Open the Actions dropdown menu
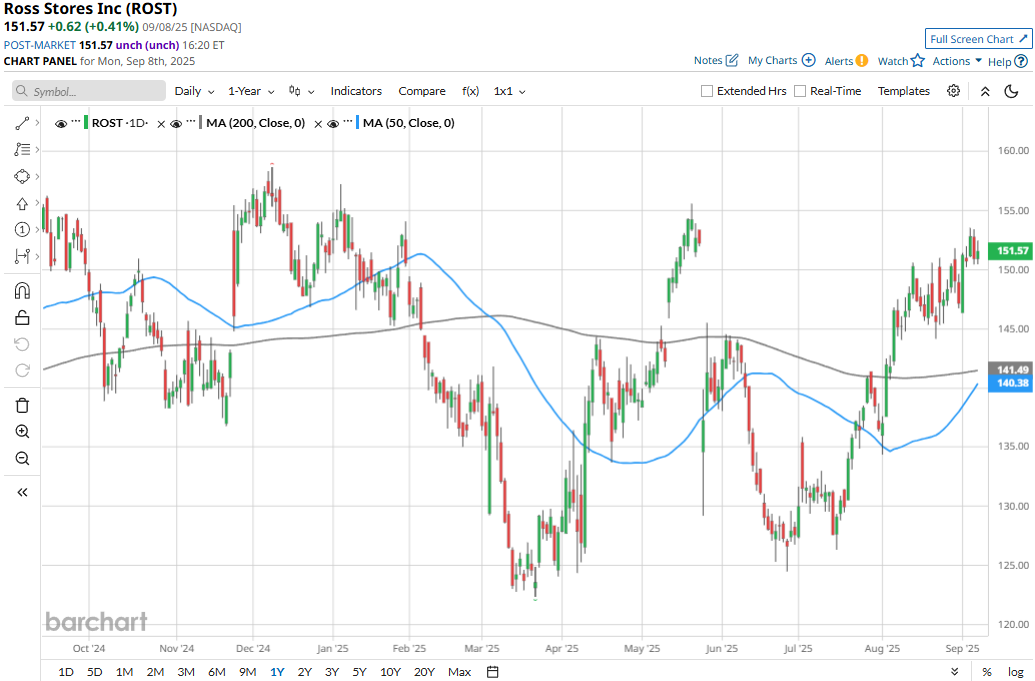 [x=956, y=61]
